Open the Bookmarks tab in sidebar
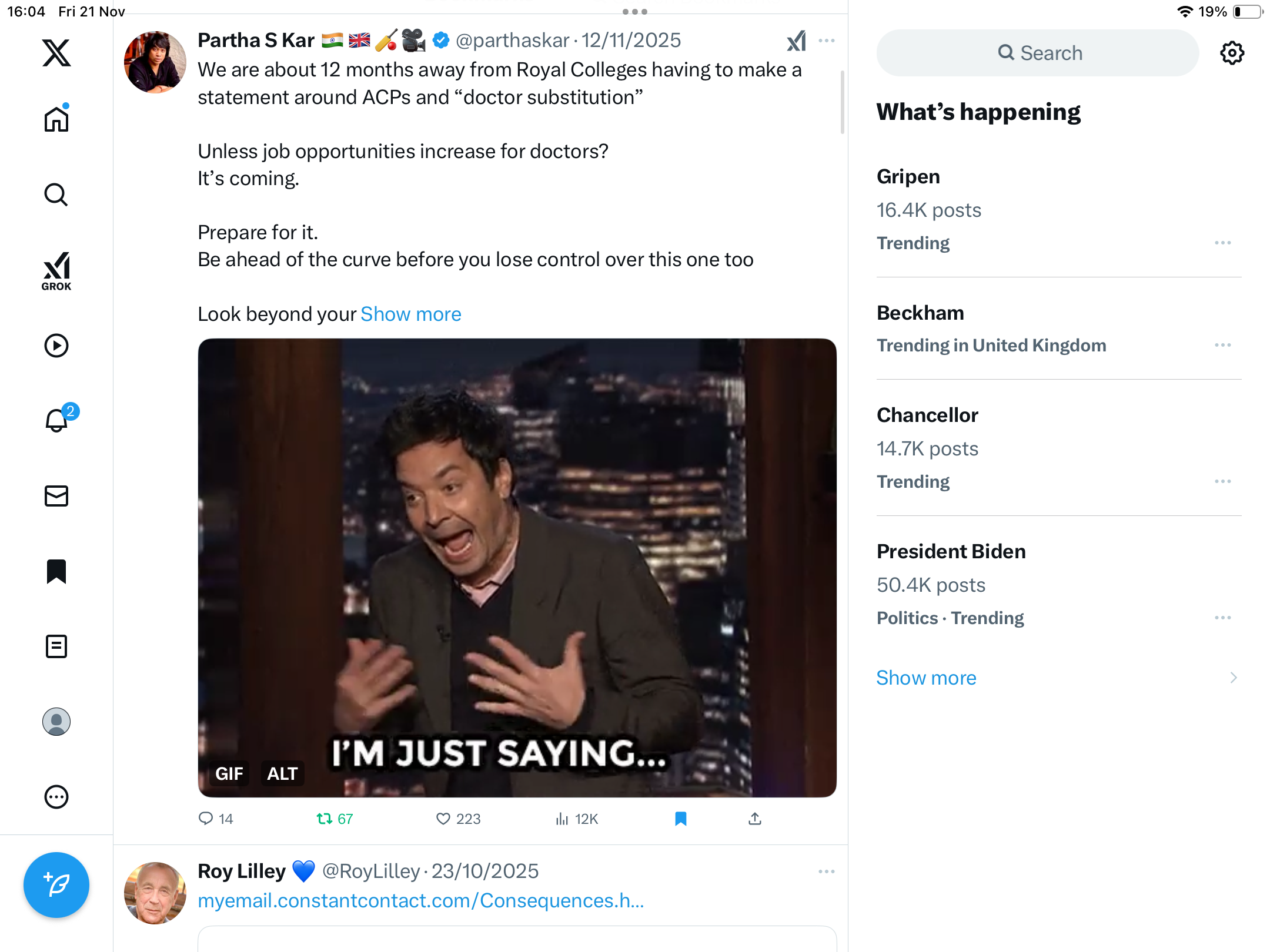This screenshot has width=1270, height=952. point(56,571)
